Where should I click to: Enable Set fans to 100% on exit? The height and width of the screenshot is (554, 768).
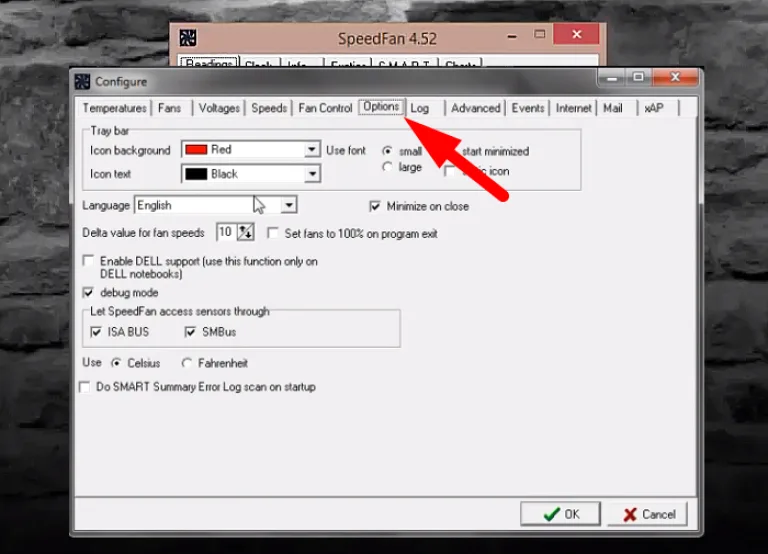[x=273, y=233]
